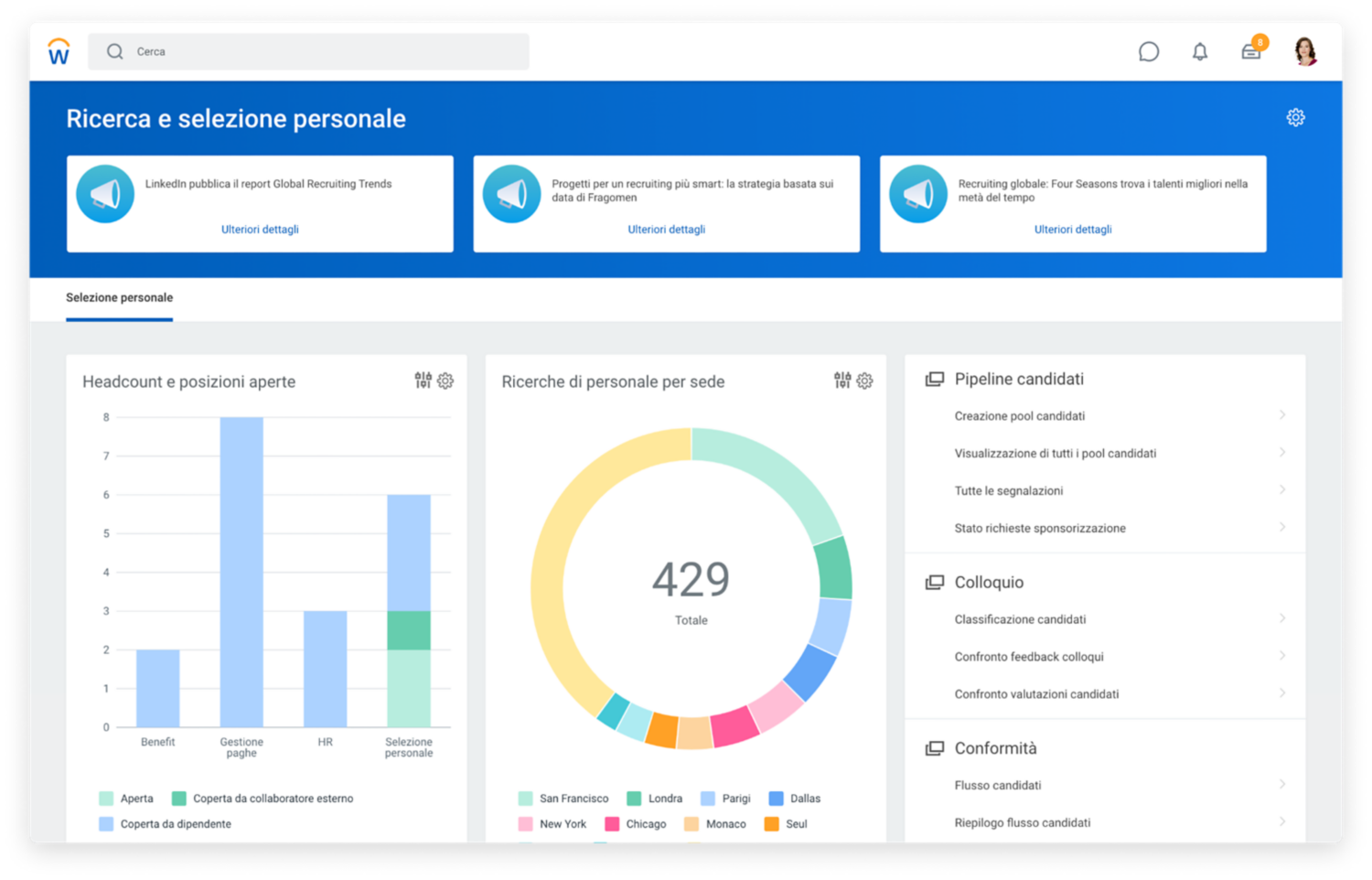1372x880 pixels.
Task: Click the Dallas legend swatch
Action: tap(776, 799)
